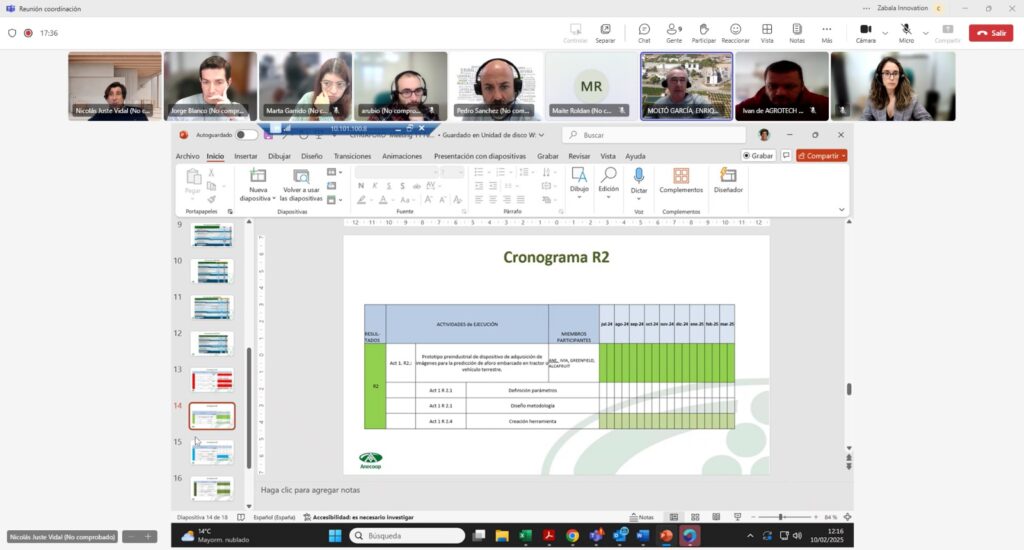
Task: Leave the meeting with Salir
Action: (x=991, y=33)
